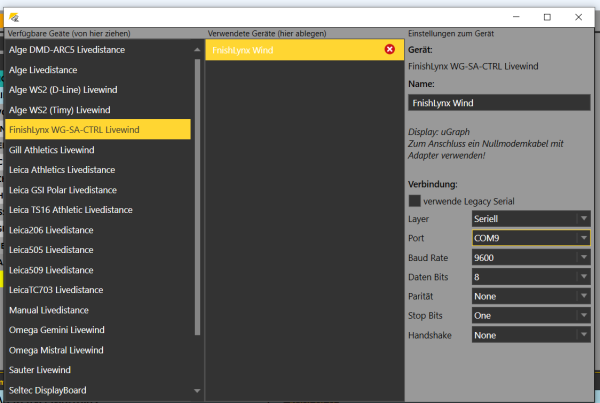Select Leica GSI Polar Livedistance
600x403 pixels.
(x=98, y=190)
